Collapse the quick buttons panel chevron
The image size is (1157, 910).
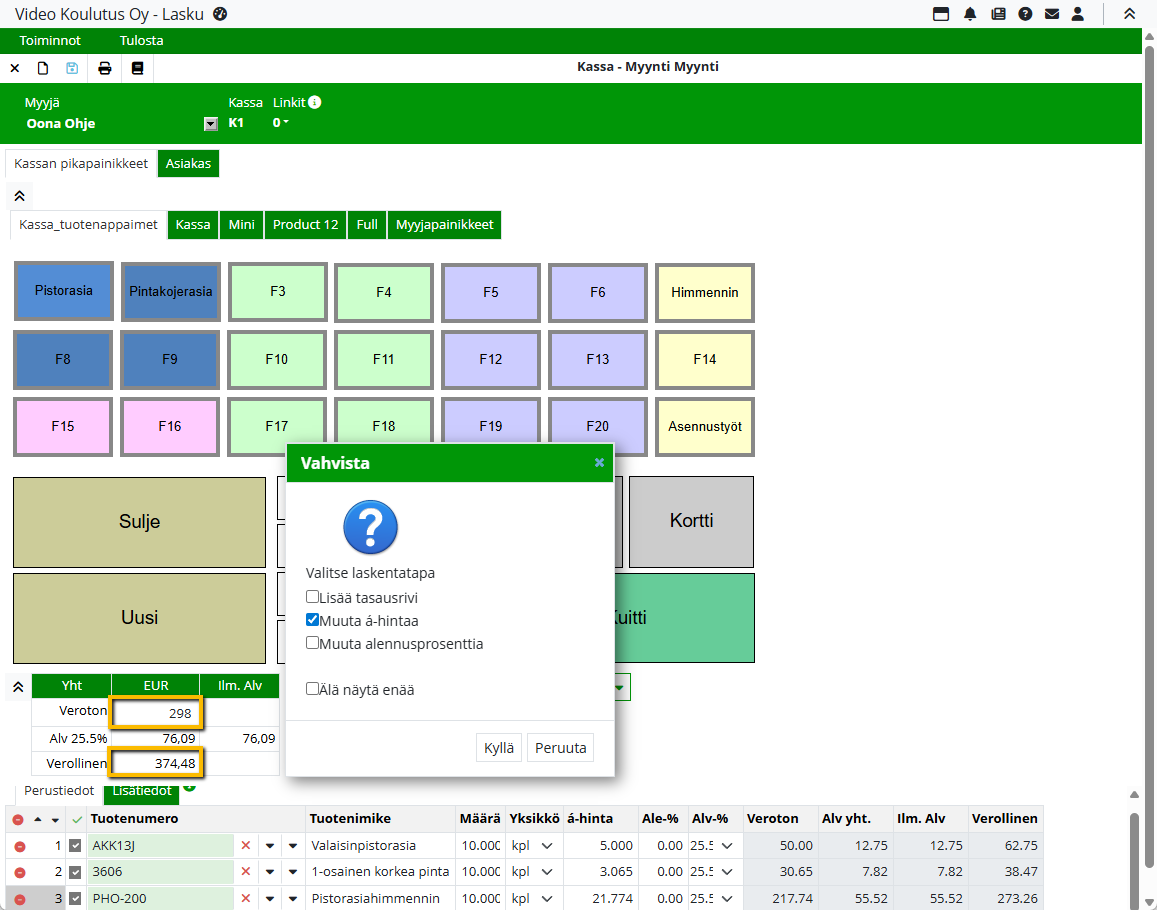[x=19, y=195]
